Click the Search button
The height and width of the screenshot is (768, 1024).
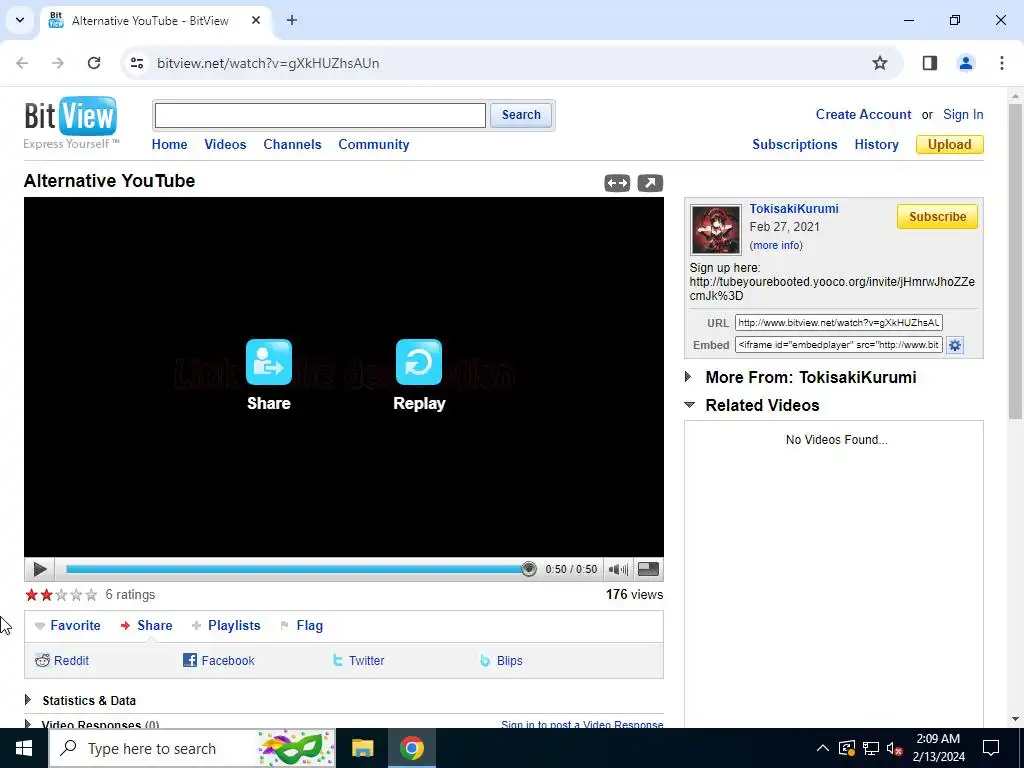point(520,115)
